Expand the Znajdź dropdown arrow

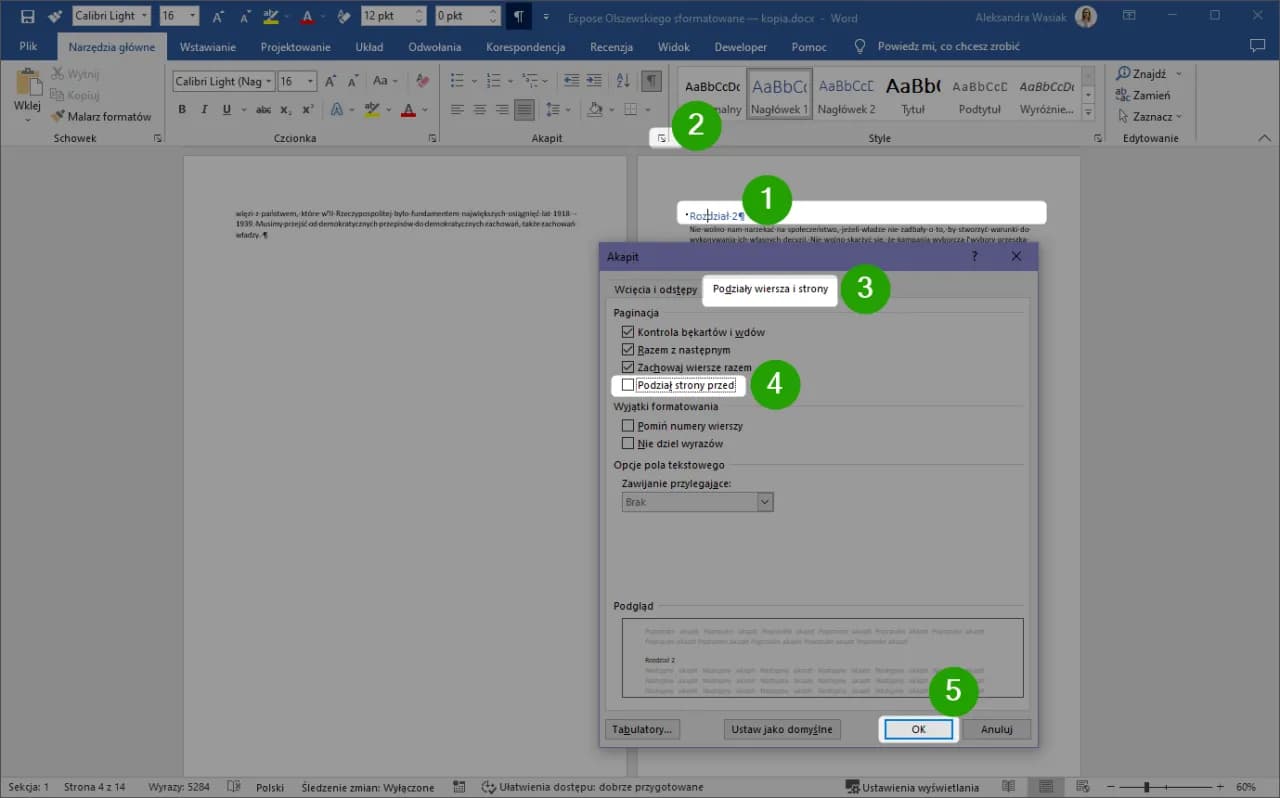point(1178,73)
